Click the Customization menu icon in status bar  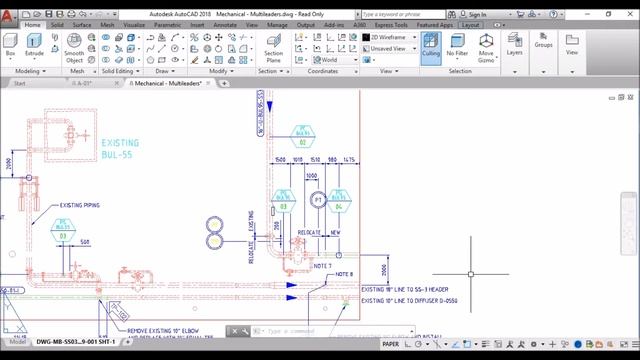tap(635, 344)
